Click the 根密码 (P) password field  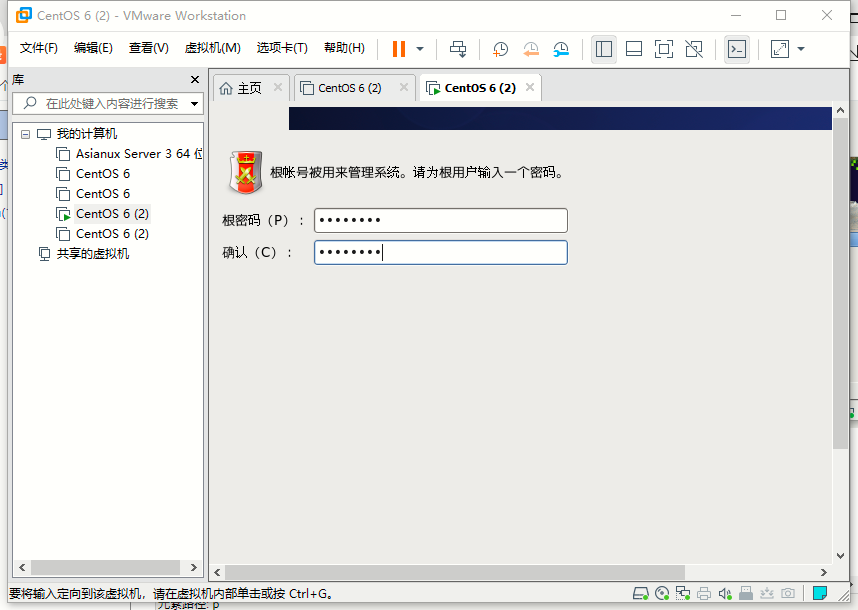pyautogui.click(x=440, y=220)
